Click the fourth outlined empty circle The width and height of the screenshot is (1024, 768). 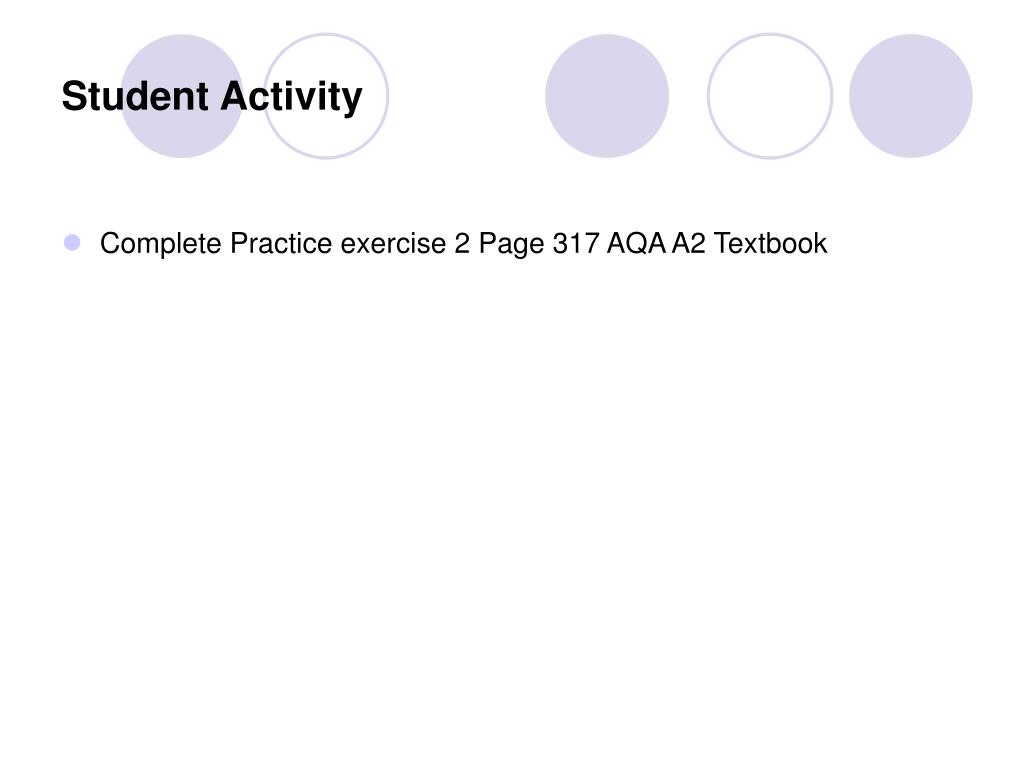(x=770, y=96)
